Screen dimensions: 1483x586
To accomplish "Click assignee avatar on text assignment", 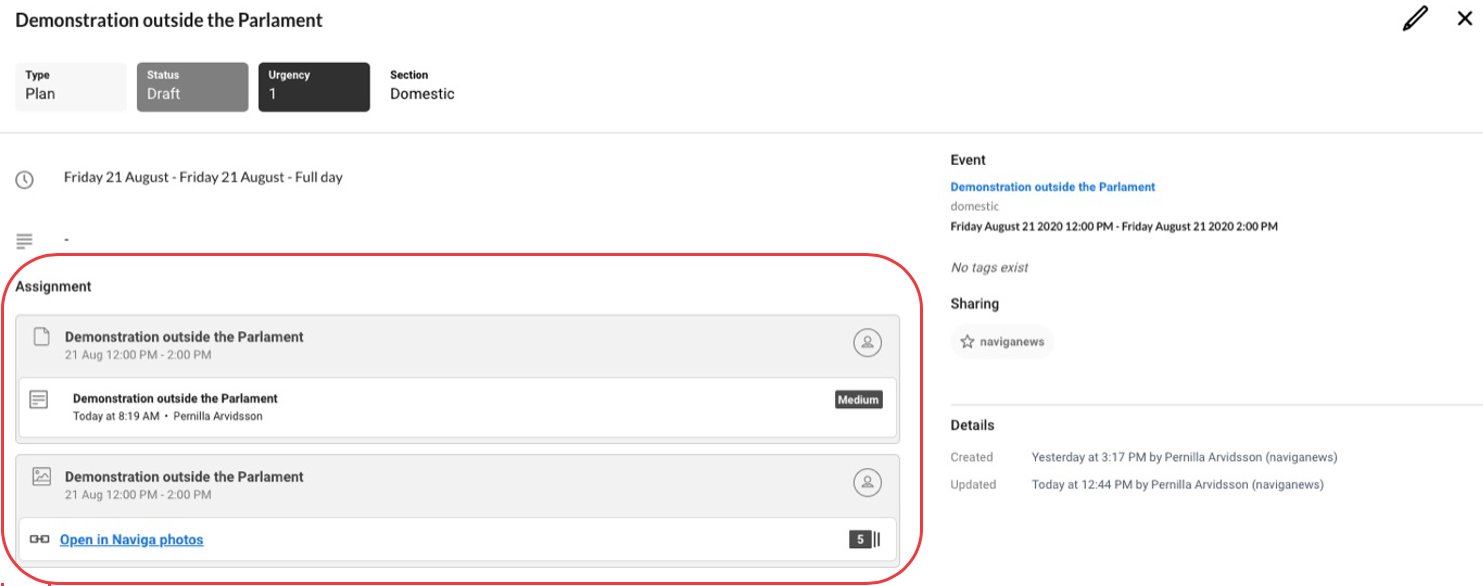I will (x=867, y=343).
